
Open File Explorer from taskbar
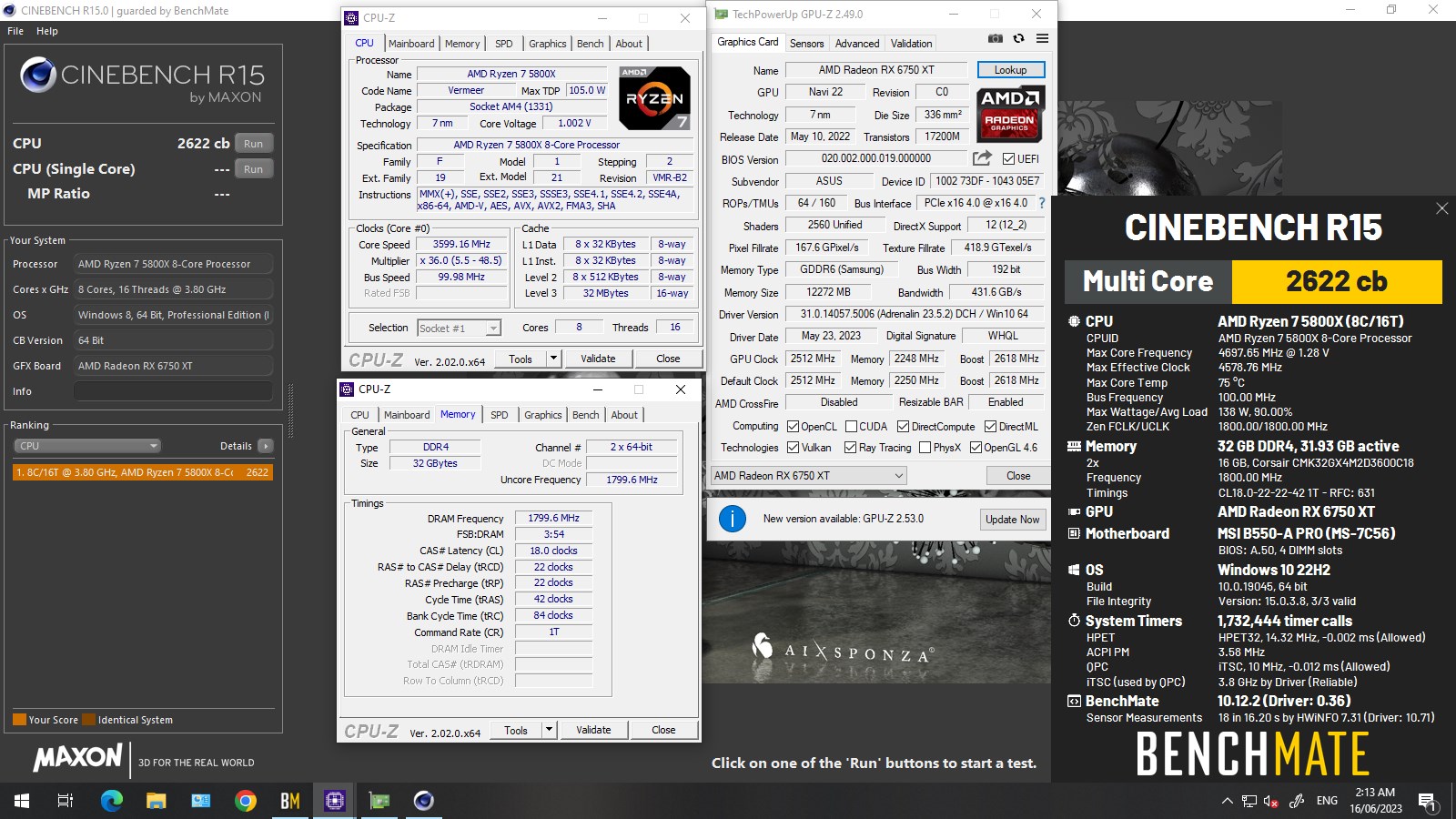156,801
